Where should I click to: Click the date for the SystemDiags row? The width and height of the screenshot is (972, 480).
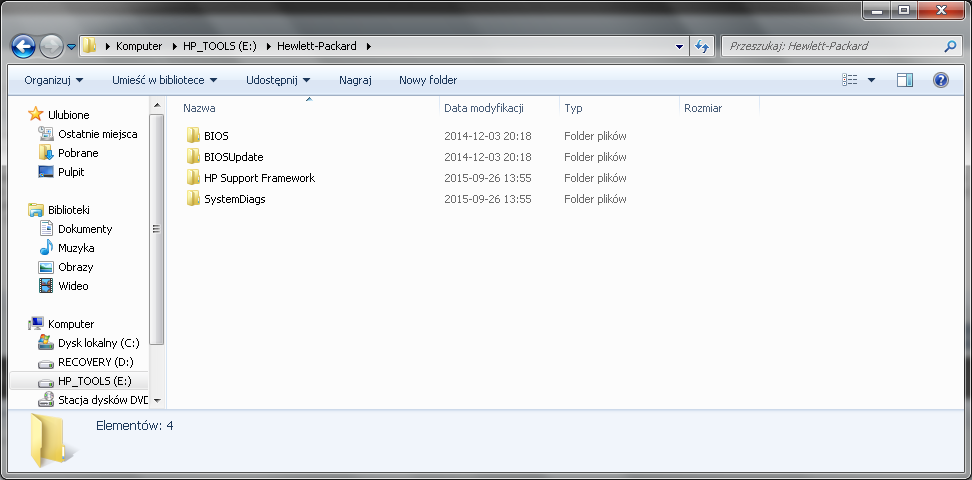click(x=488, y=199)
